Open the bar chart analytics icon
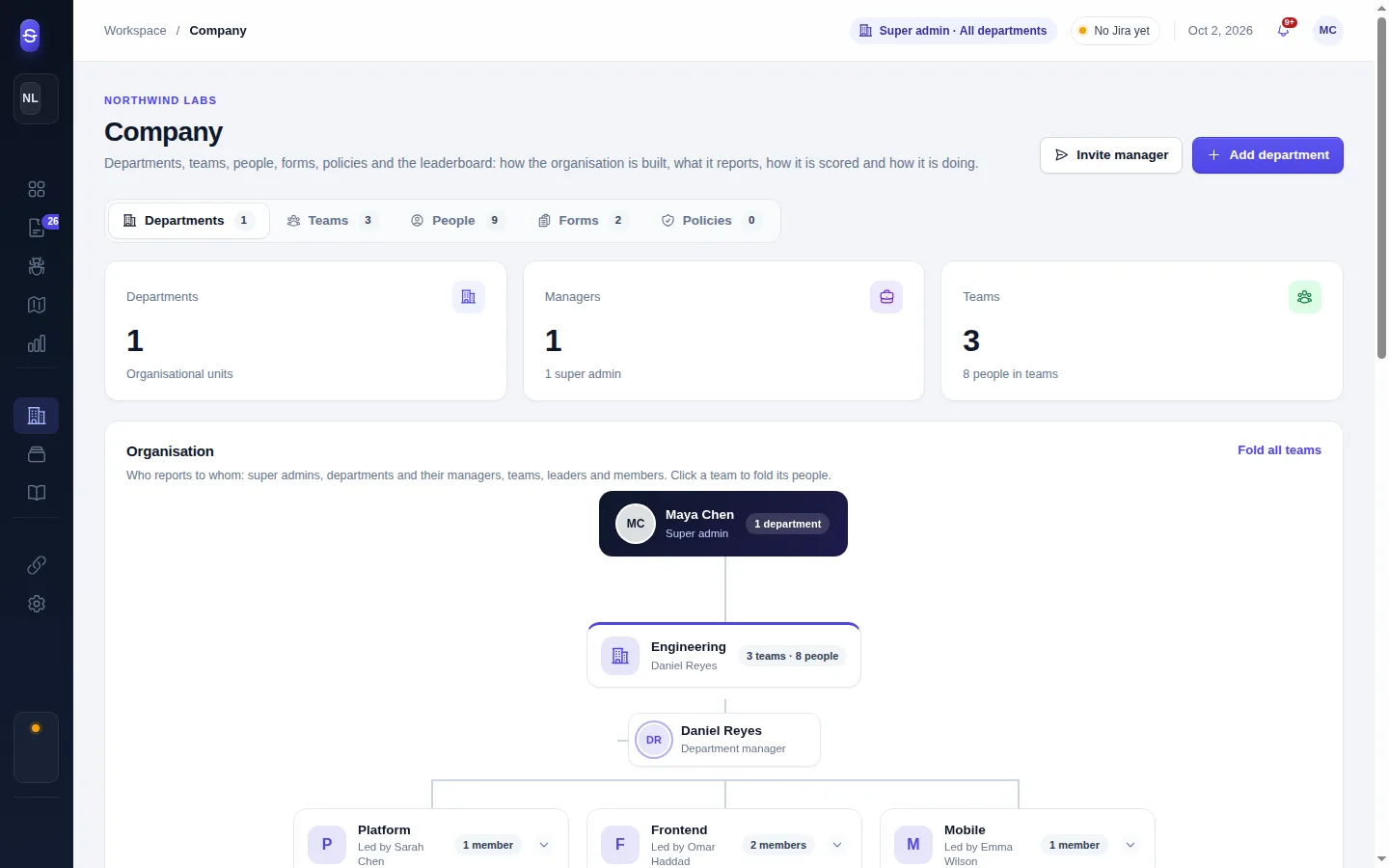The height and width of the screenshot is (868, 1389). [37, 343]
